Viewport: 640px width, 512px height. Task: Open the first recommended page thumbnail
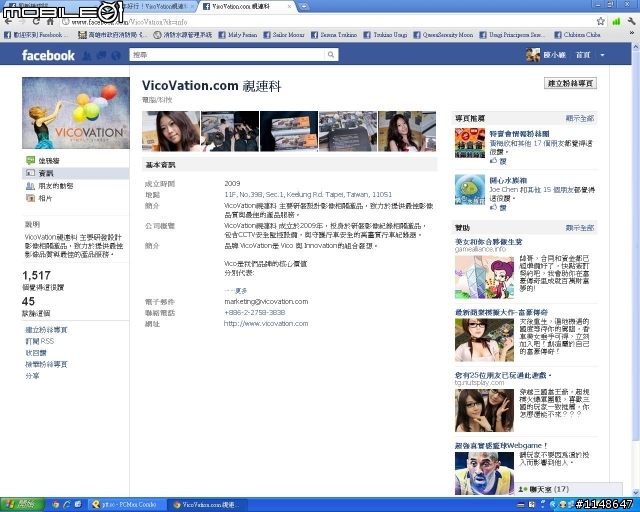pos(470,143)
